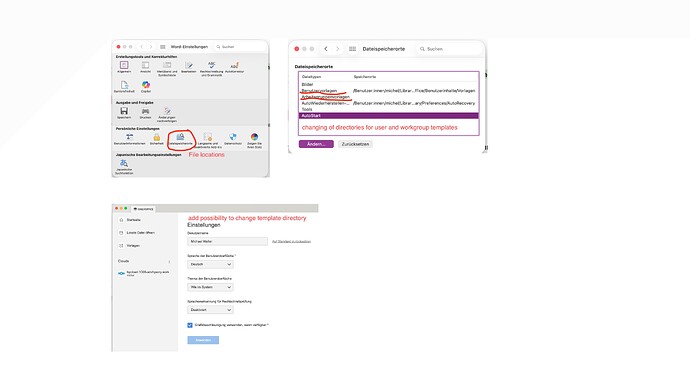
Task: Select the Bilder row
Action: pos(389,84)
